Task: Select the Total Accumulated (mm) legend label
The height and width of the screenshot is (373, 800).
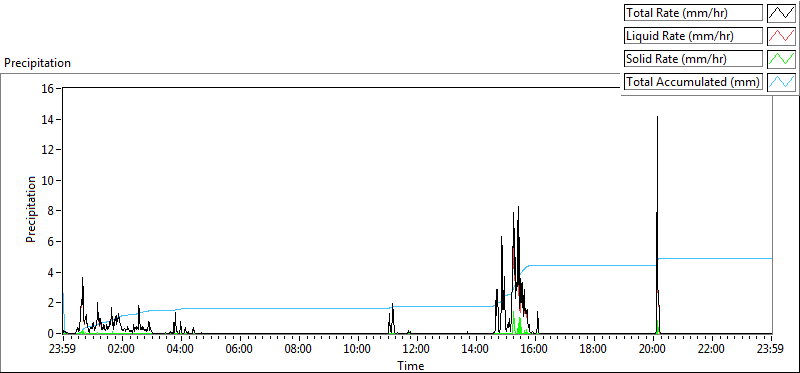Action: (693, 81)
